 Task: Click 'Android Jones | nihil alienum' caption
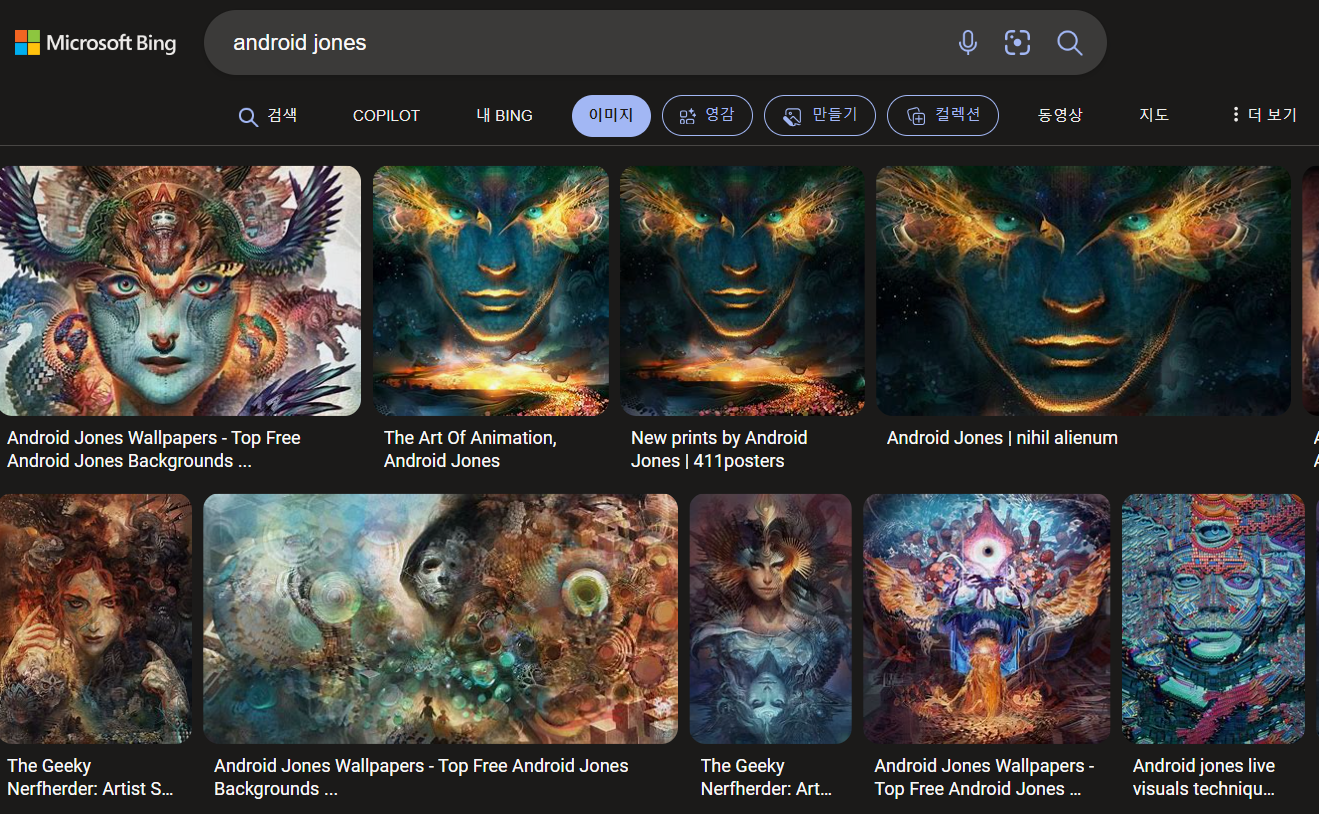pyautogui.click(x=1002, y=438)
